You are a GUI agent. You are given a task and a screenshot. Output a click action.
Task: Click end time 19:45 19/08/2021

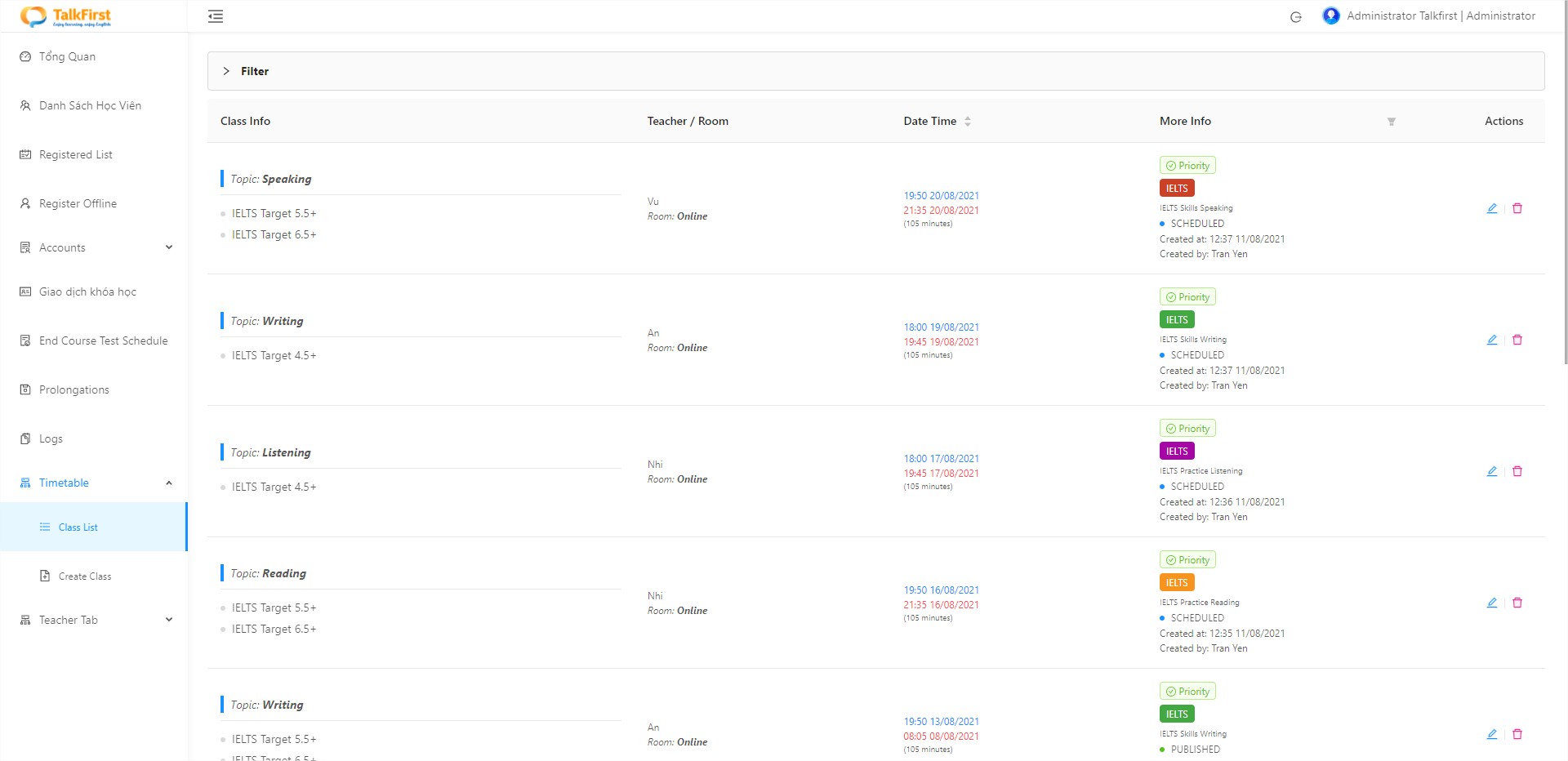click(941, 342)
